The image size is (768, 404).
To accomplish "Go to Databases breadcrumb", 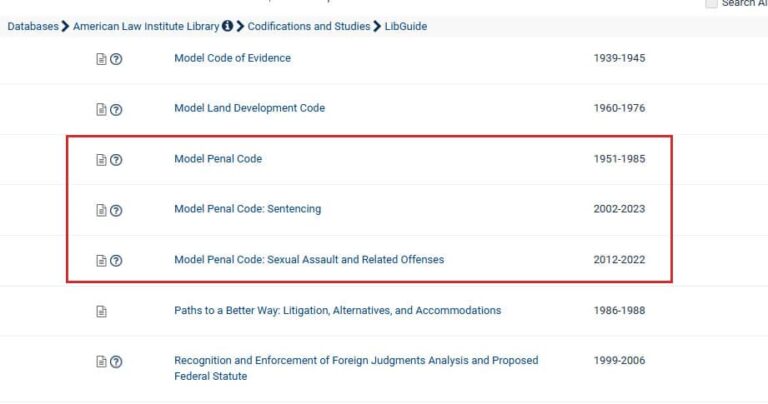I will (32, 26).
